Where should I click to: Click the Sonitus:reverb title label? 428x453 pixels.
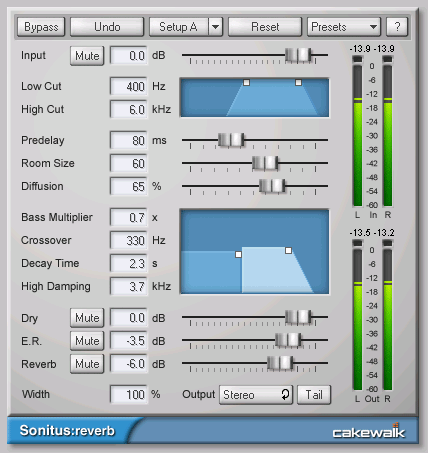coord(67,430)
